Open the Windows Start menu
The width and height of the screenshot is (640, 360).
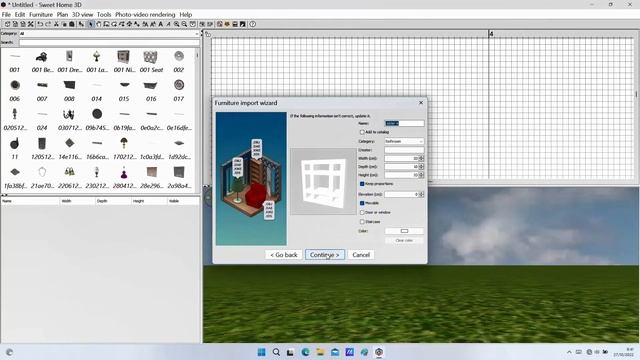[x=261, y=352]
